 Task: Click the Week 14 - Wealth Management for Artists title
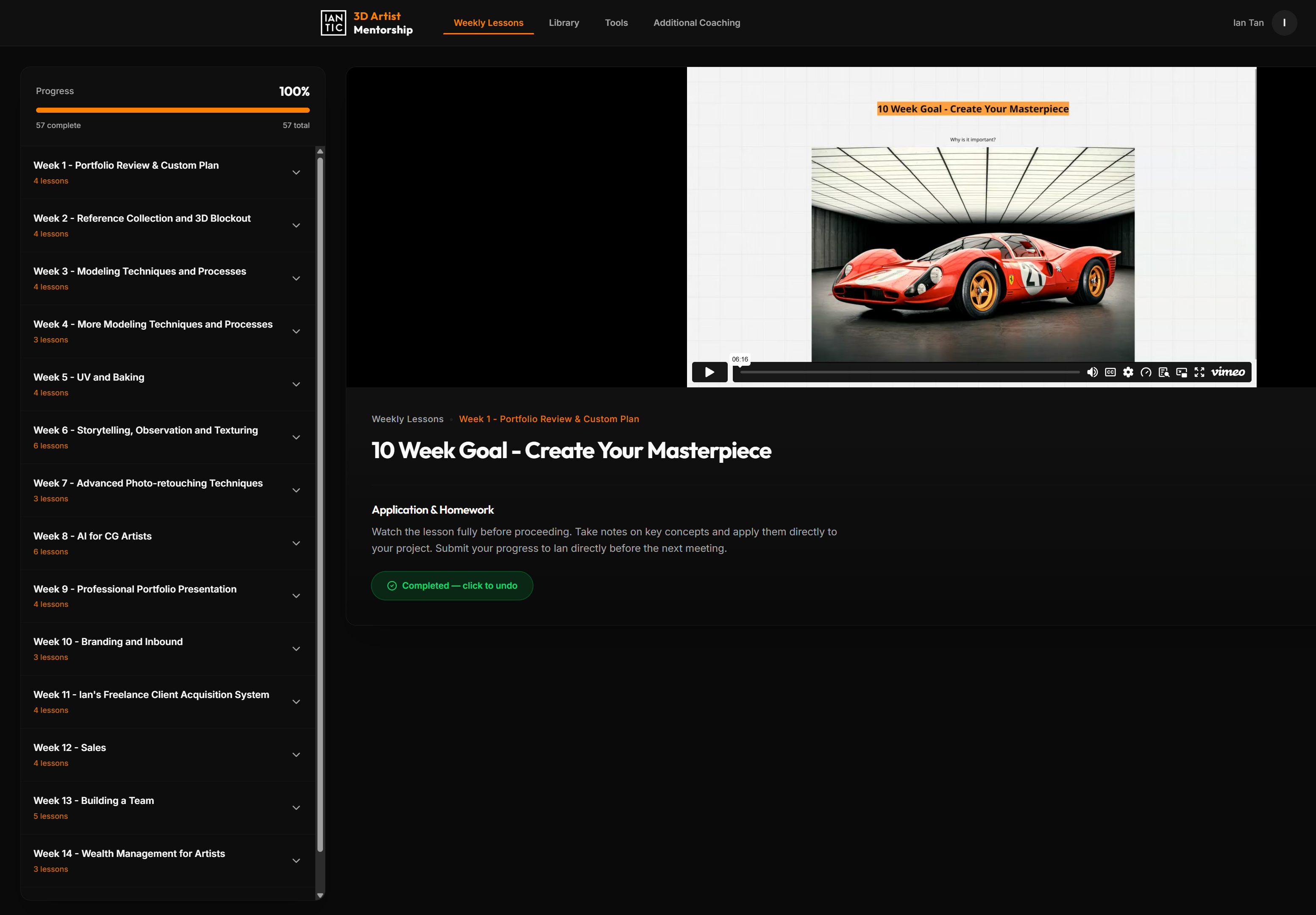[129, 854]
